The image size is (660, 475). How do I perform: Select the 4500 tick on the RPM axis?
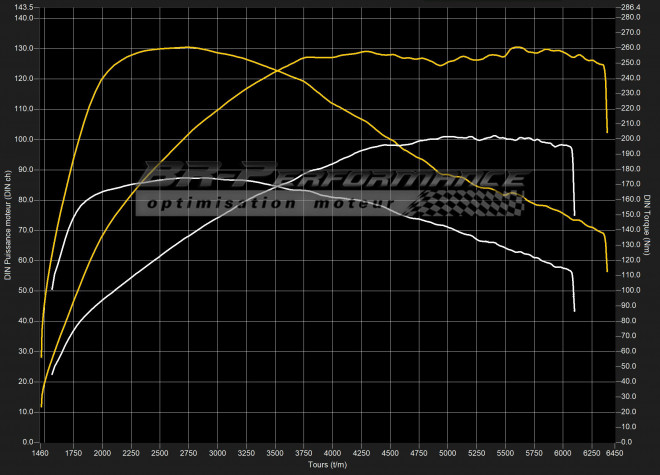point(389,453)
